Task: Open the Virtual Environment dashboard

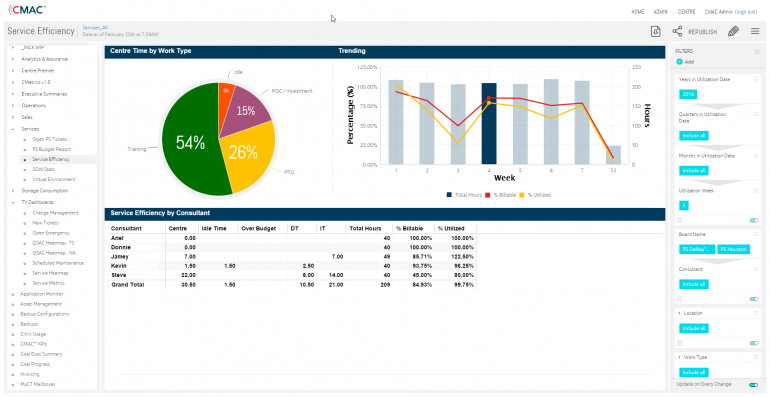Action: click(54, 179)
